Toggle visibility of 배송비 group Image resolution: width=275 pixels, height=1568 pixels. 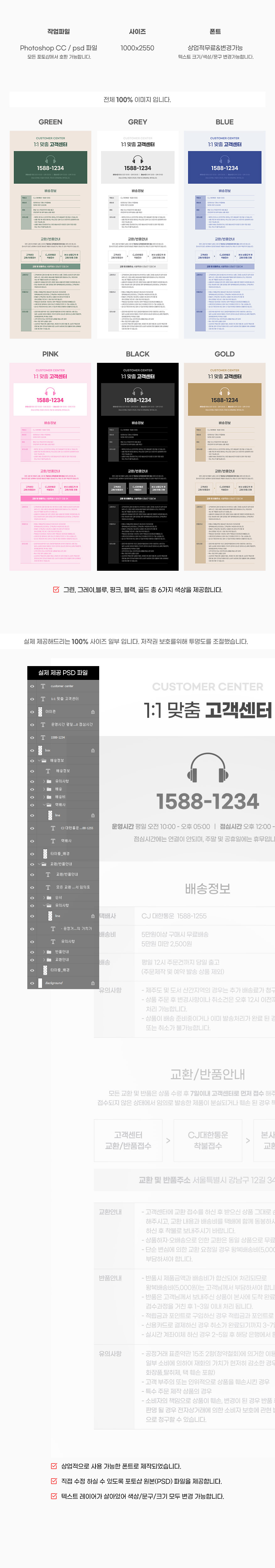(x=32, y=797)
